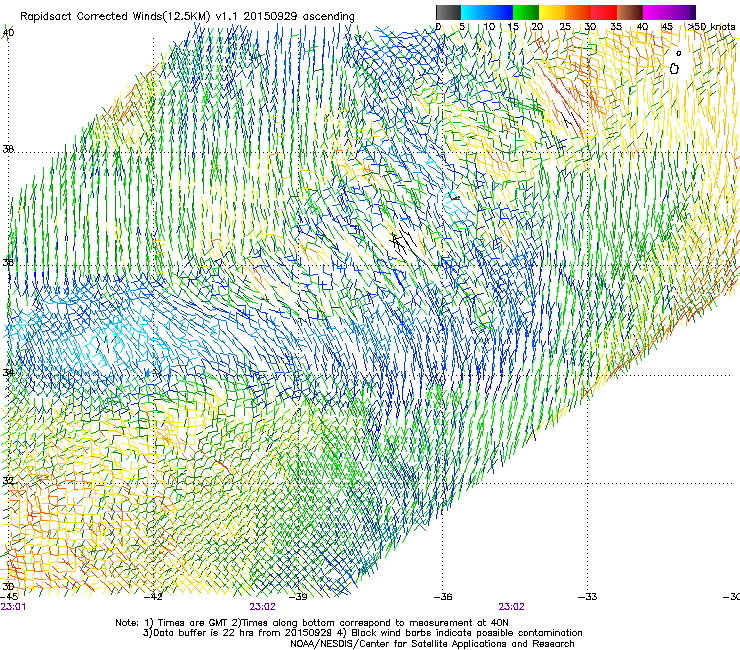Screen dimensions: 740x650
Task: Click the "45" label under the color bar
Action: (667, 27)
